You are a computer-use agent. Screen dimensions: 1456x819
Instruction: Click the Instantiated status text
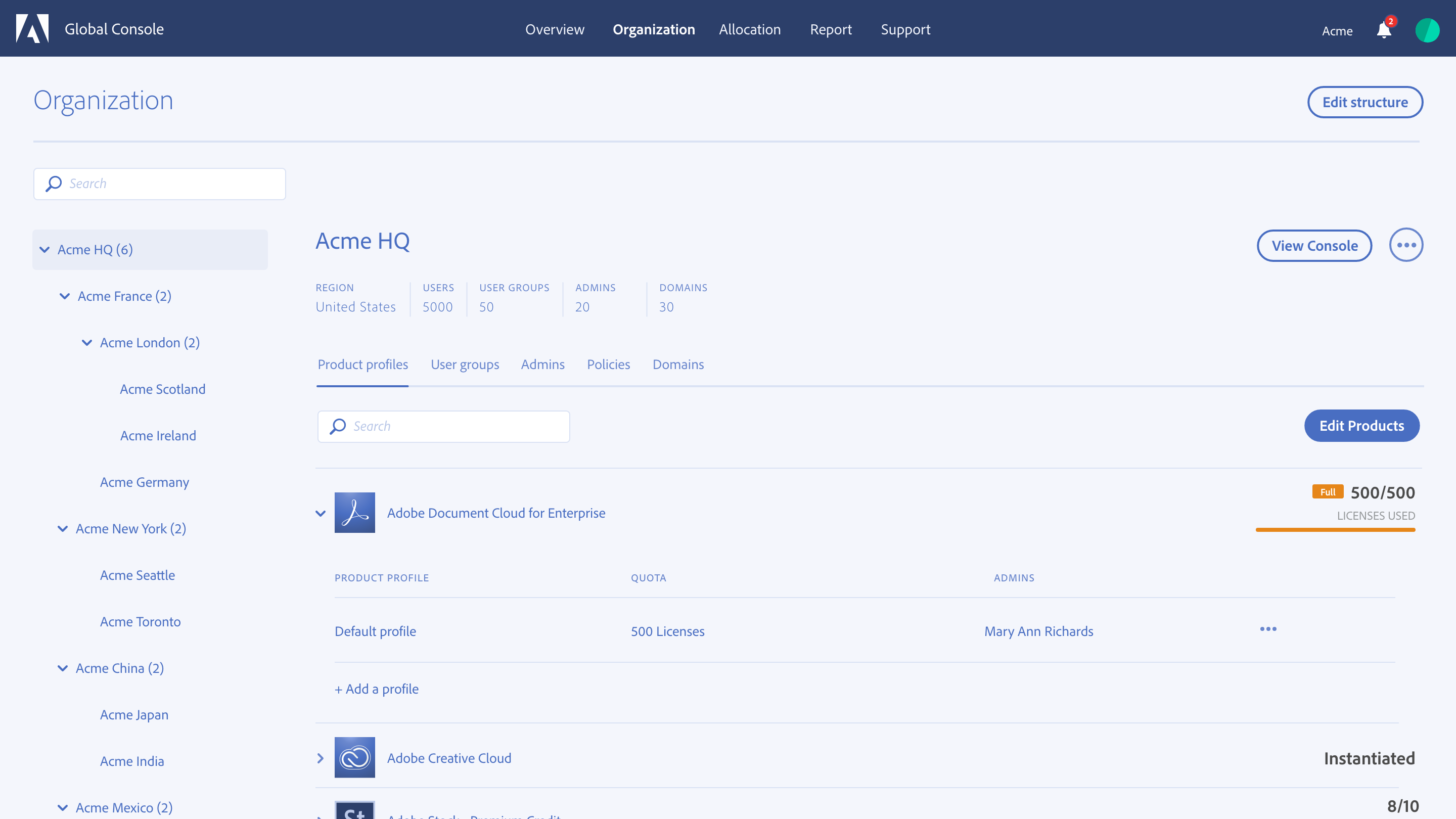pyautogui.click(x=1369, y=758)
